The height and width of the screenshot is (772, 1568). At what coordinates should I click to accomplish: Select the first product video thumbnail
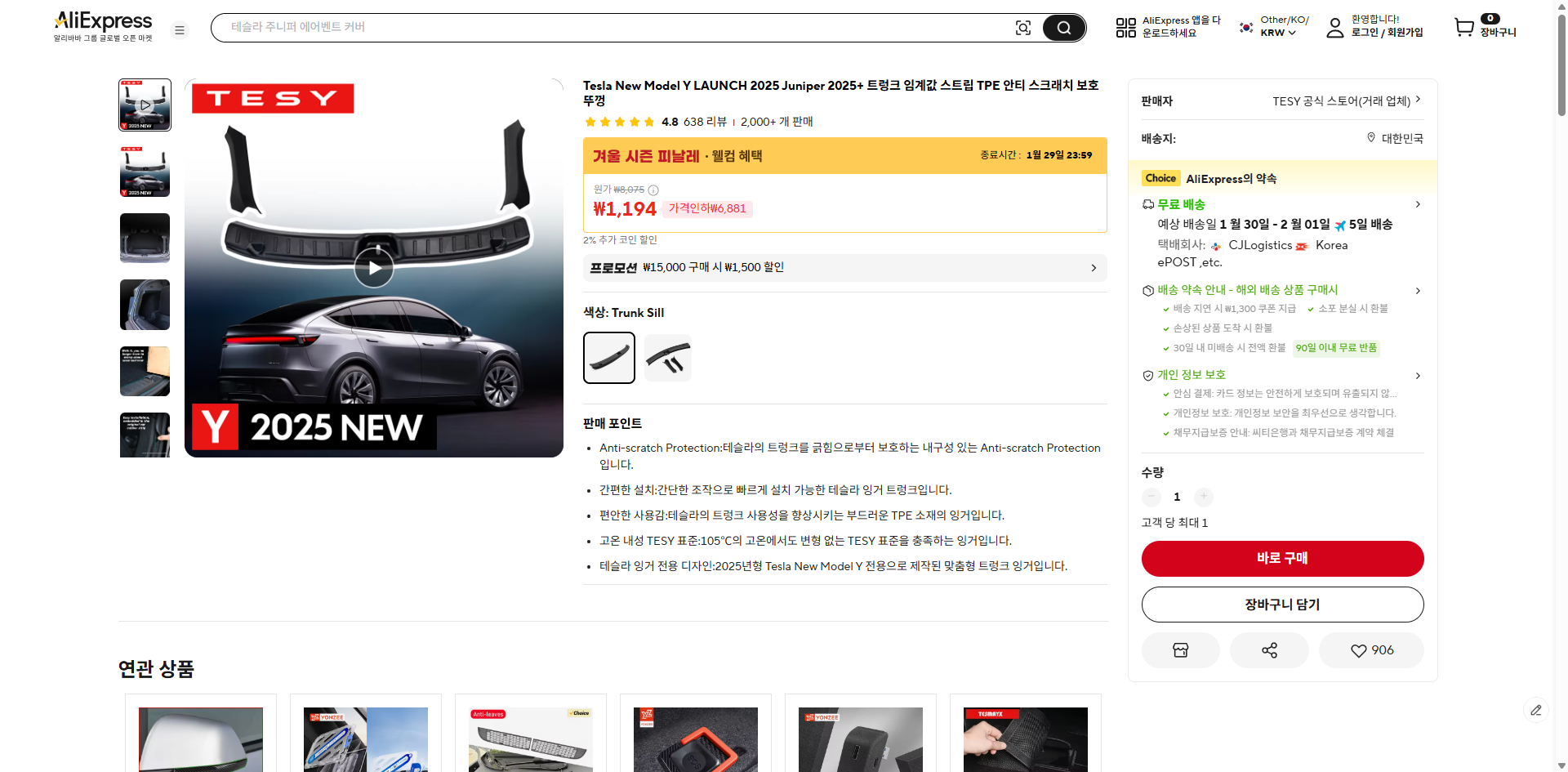click(145, 105)
